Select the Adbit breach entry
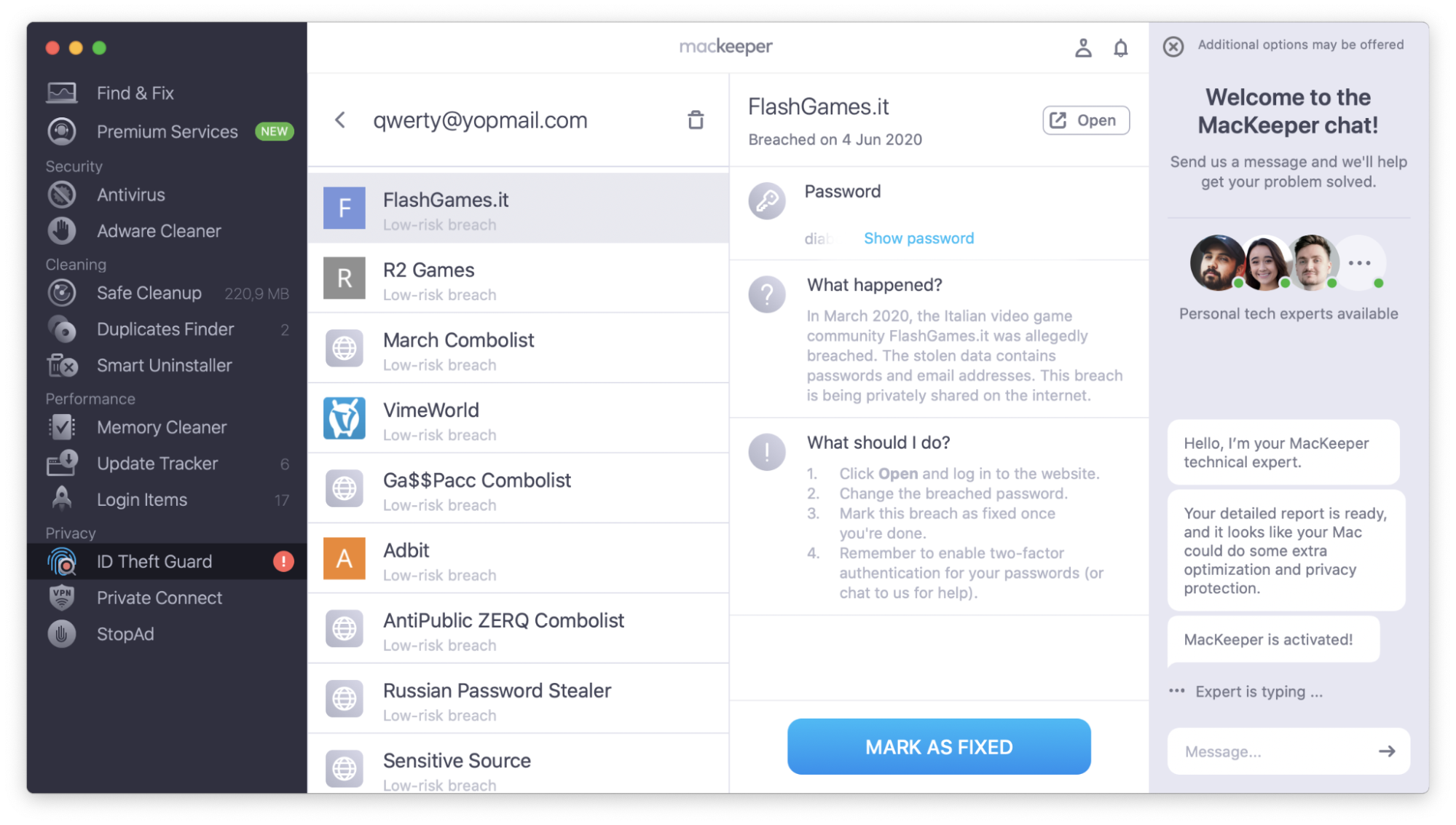This screenshot has width=1456, height=825. [518, 559]
